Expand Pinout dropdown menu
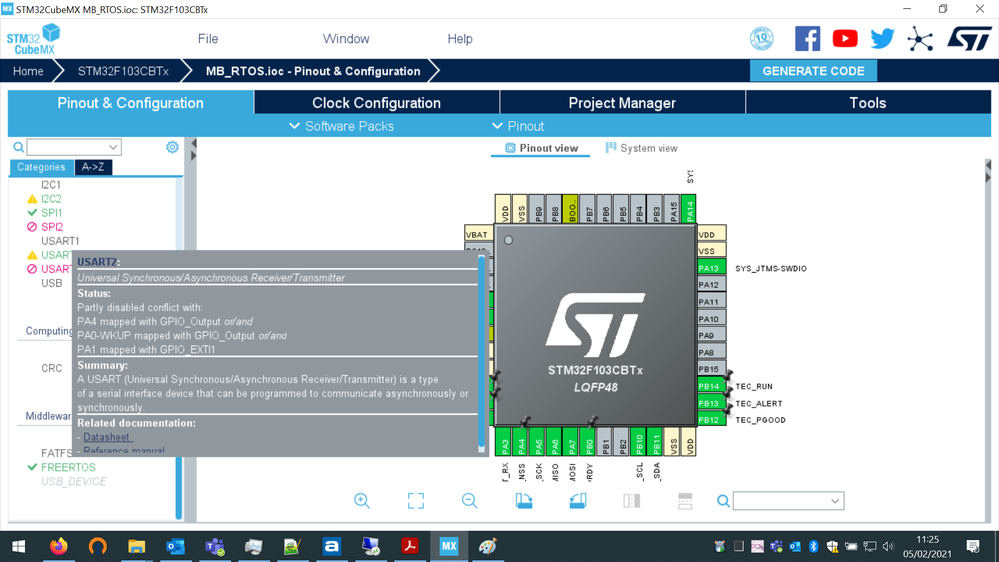 [x=519, y=126]
